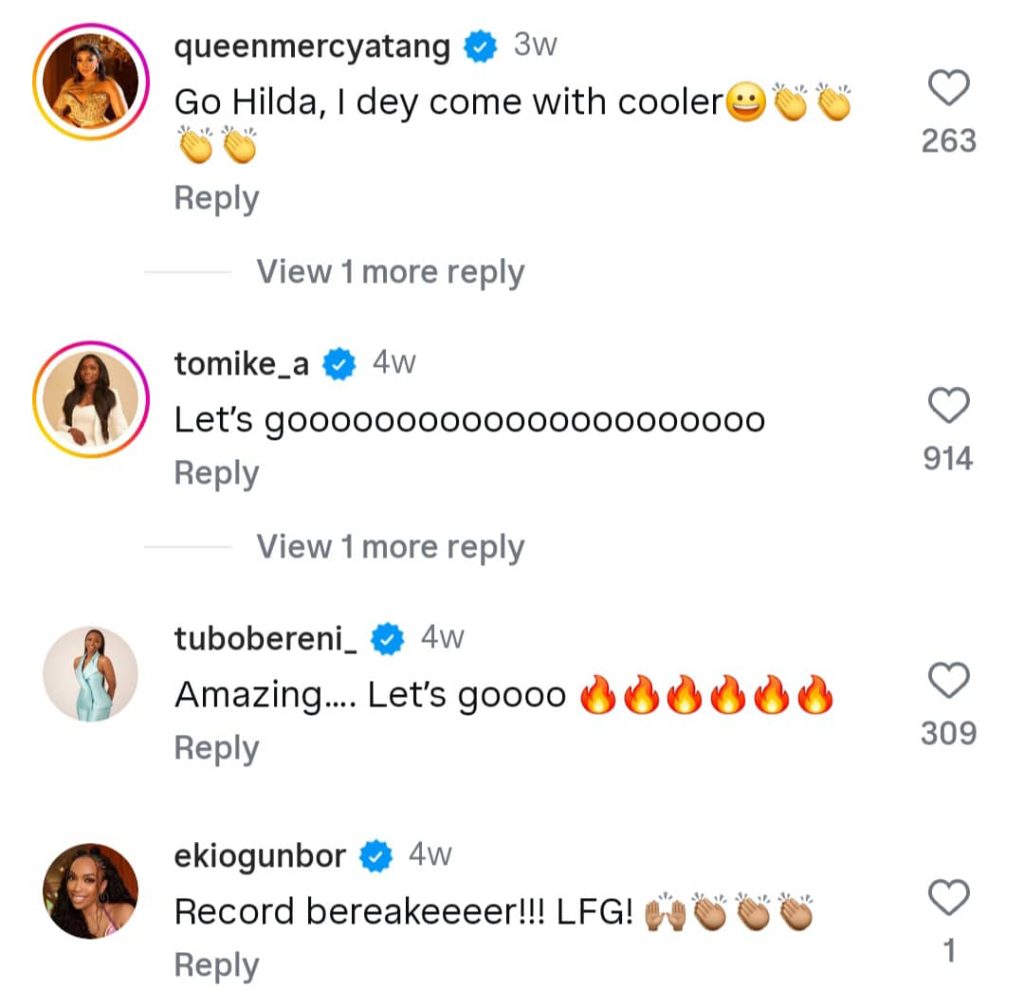This screenshot has height=1008, width=1024.
Task: Tap the heart on tomike_a's comment
Action: tap(948, 407)
